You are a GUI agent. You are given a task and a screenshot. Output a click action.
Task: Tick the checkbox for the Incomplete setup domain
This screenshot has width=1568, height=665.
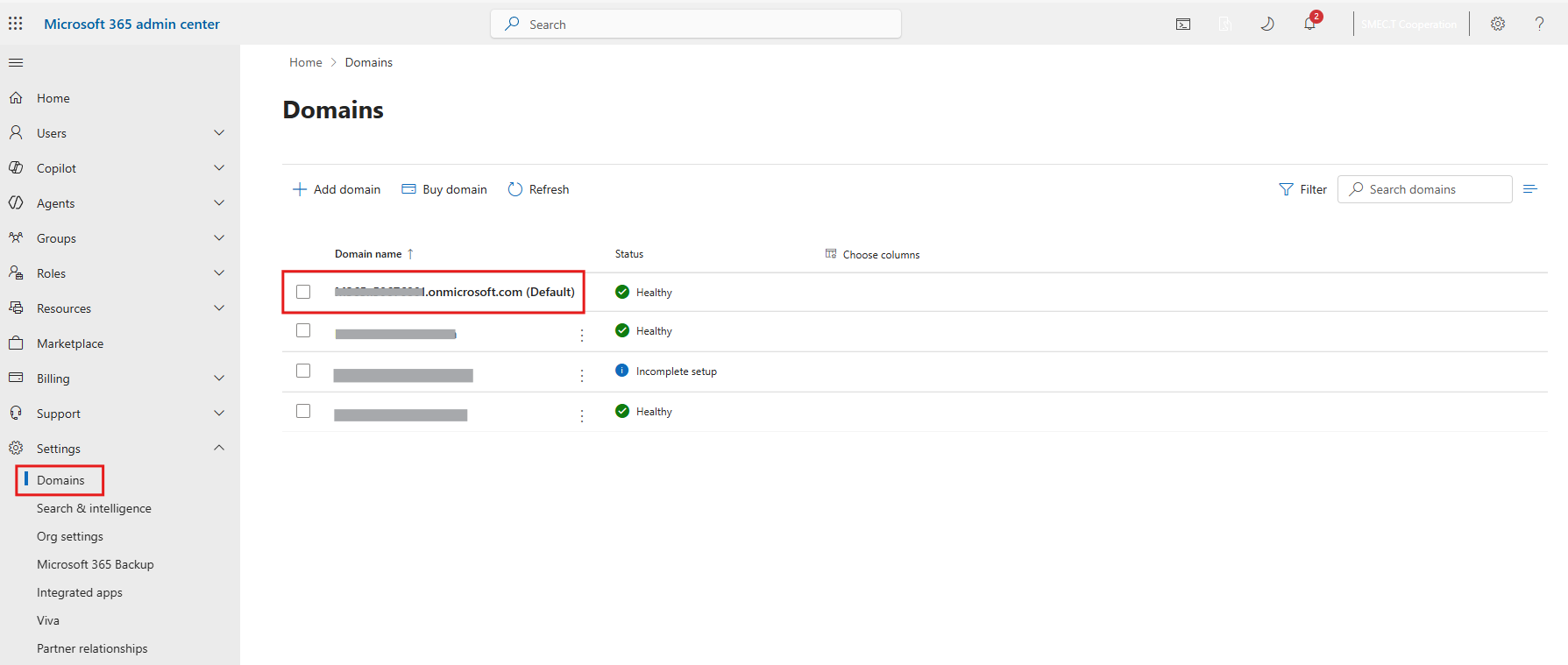(x=303, y=371)
